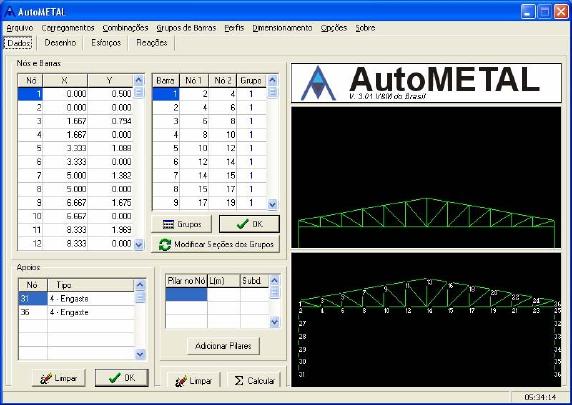Select Y value 1.675 of node 9
This screenshot has height=405, width=572.
click(110, 202)
